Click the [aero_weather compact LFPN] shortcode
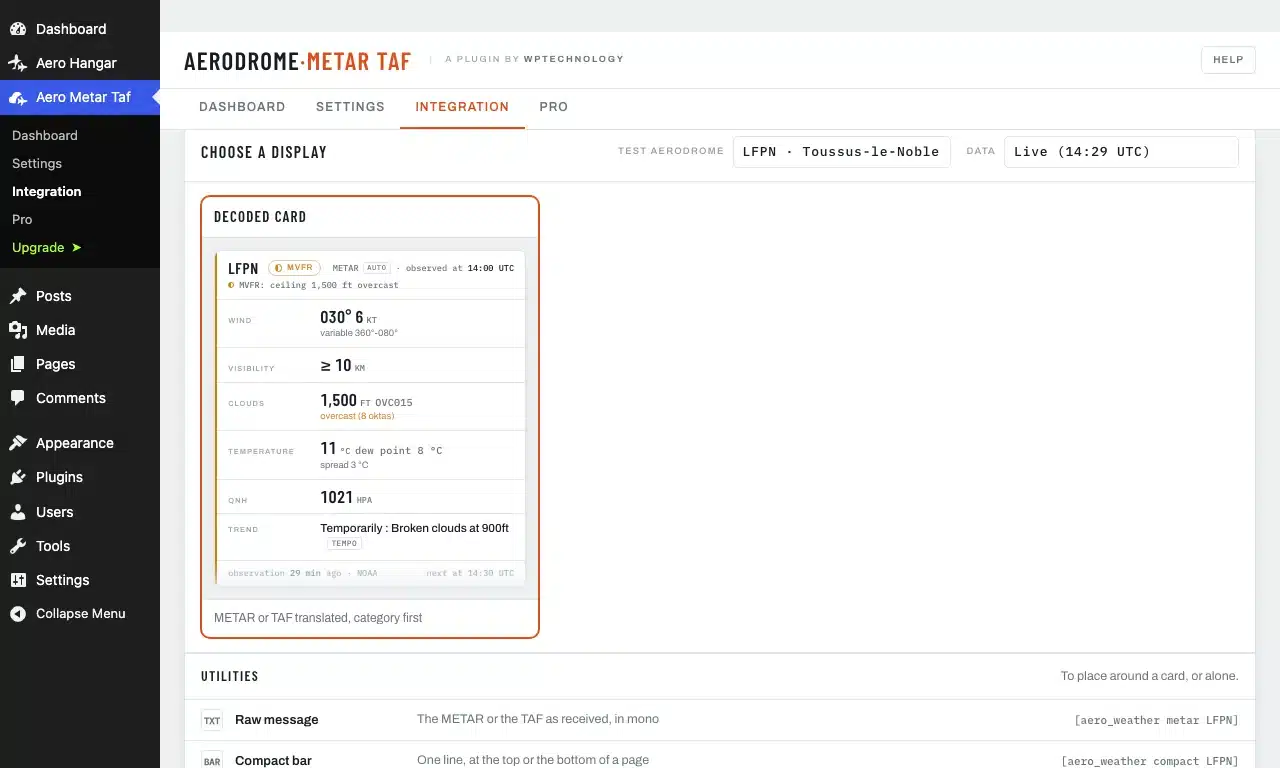 tap(1150, 761)
